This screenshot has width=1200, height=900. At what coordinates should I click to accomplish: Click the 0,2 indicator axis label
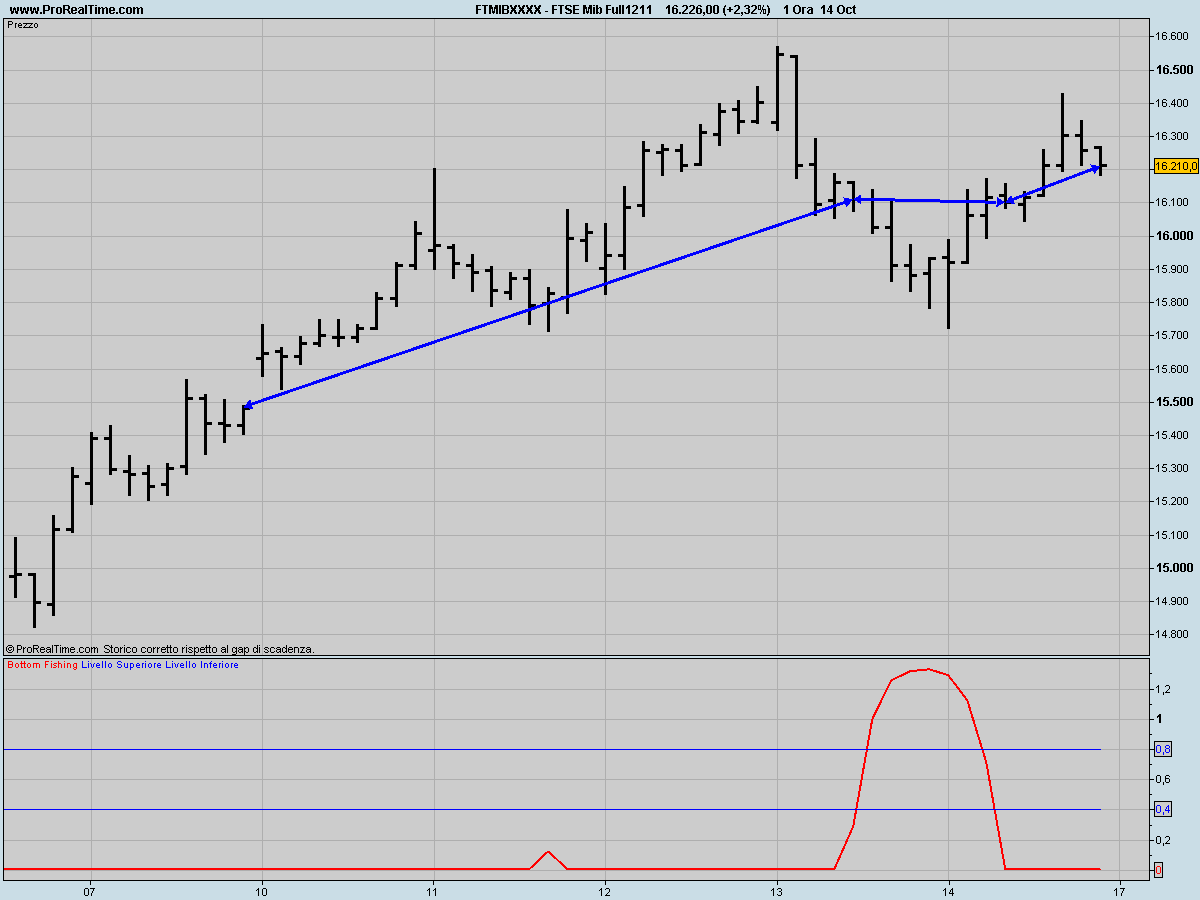click(1163, 840)
